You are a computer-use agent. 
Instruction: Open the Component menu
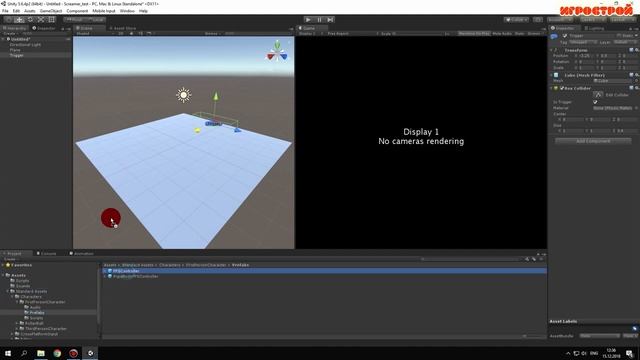tap(77, 11)
